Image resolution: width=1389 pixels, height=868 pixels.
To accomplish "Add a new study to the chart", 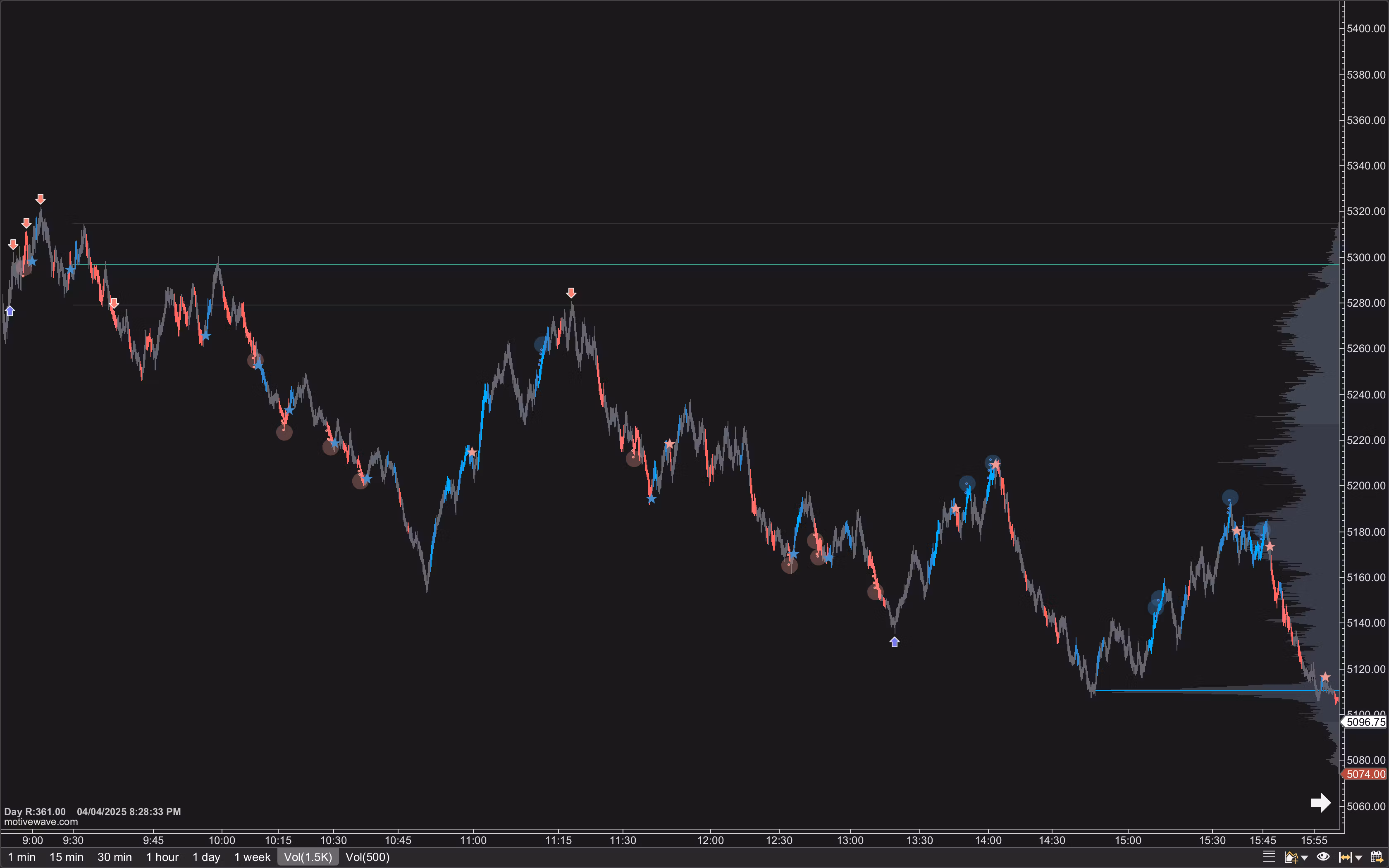I will click(x=1291, y=857).
